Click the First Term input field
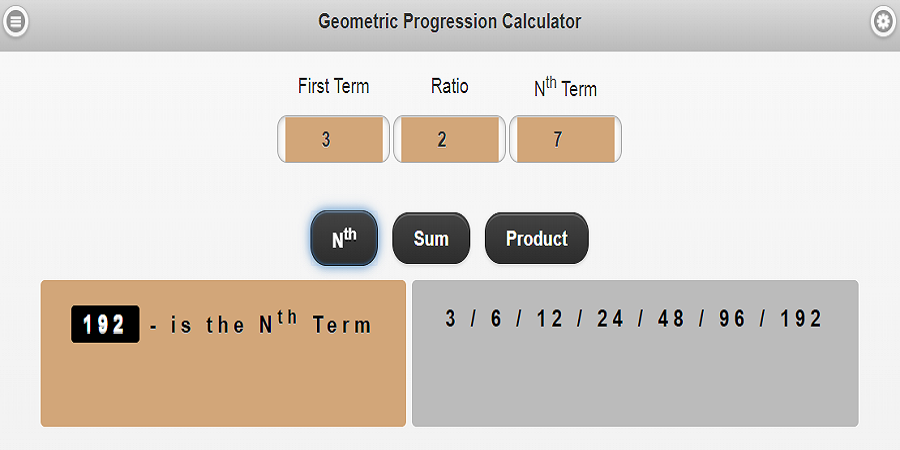Image resolution: width=900 pixels, height=450 pixels. click(334, 139)
